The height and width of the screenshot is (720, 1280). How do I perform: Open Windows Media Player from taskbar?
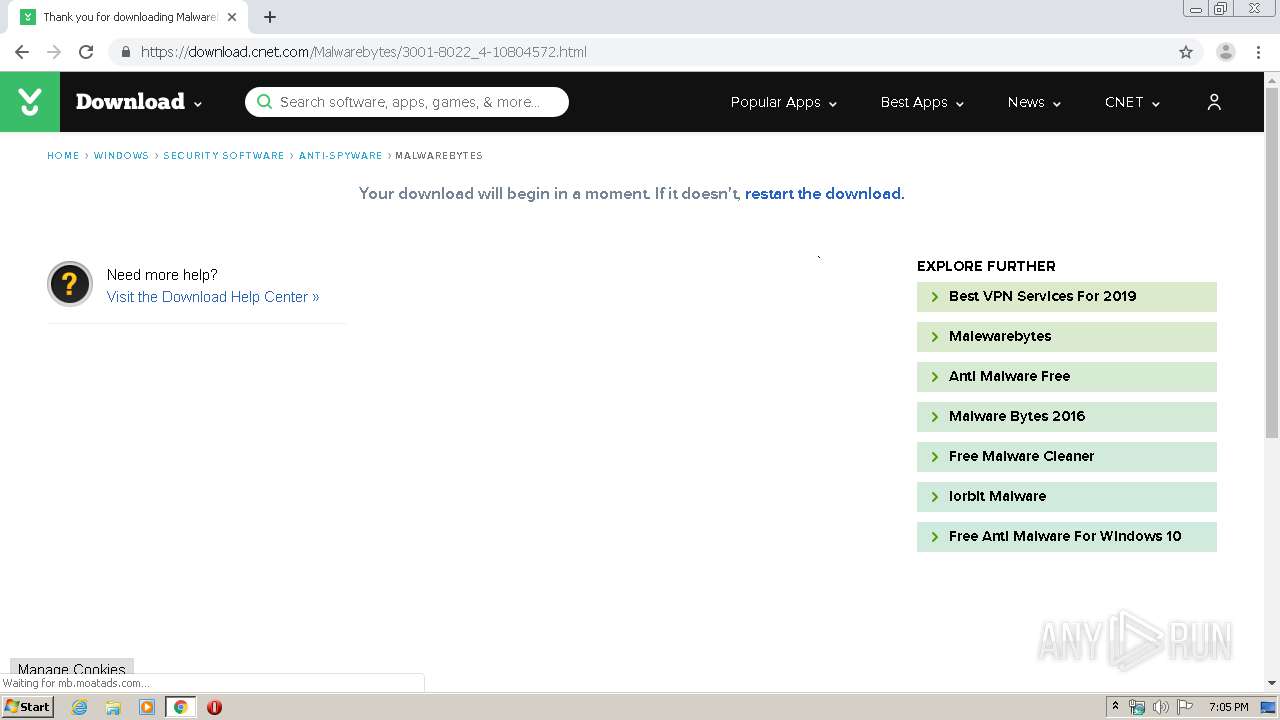point(147,707)
